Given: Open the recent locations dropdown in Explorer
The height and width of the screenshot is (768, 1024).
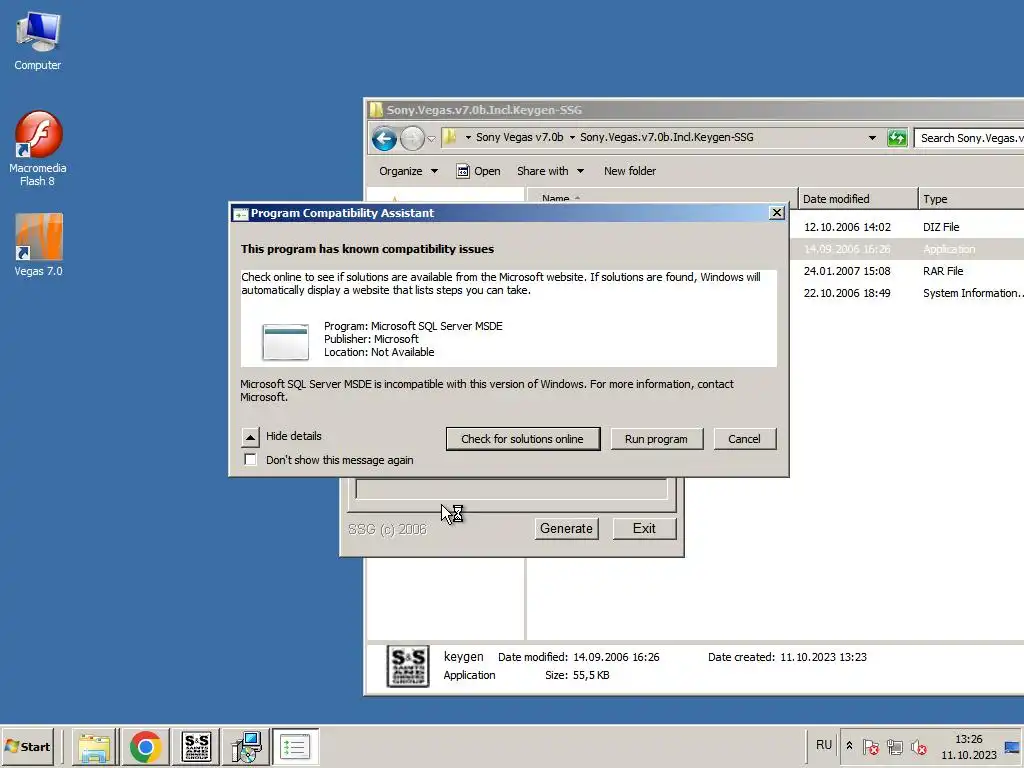Looking at the screenshot, I should tap(431, 138).
